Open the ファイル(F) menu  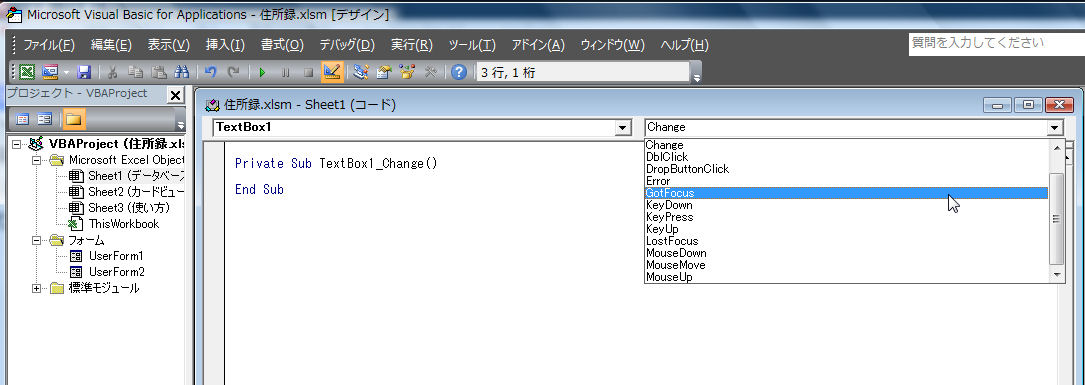48,45
